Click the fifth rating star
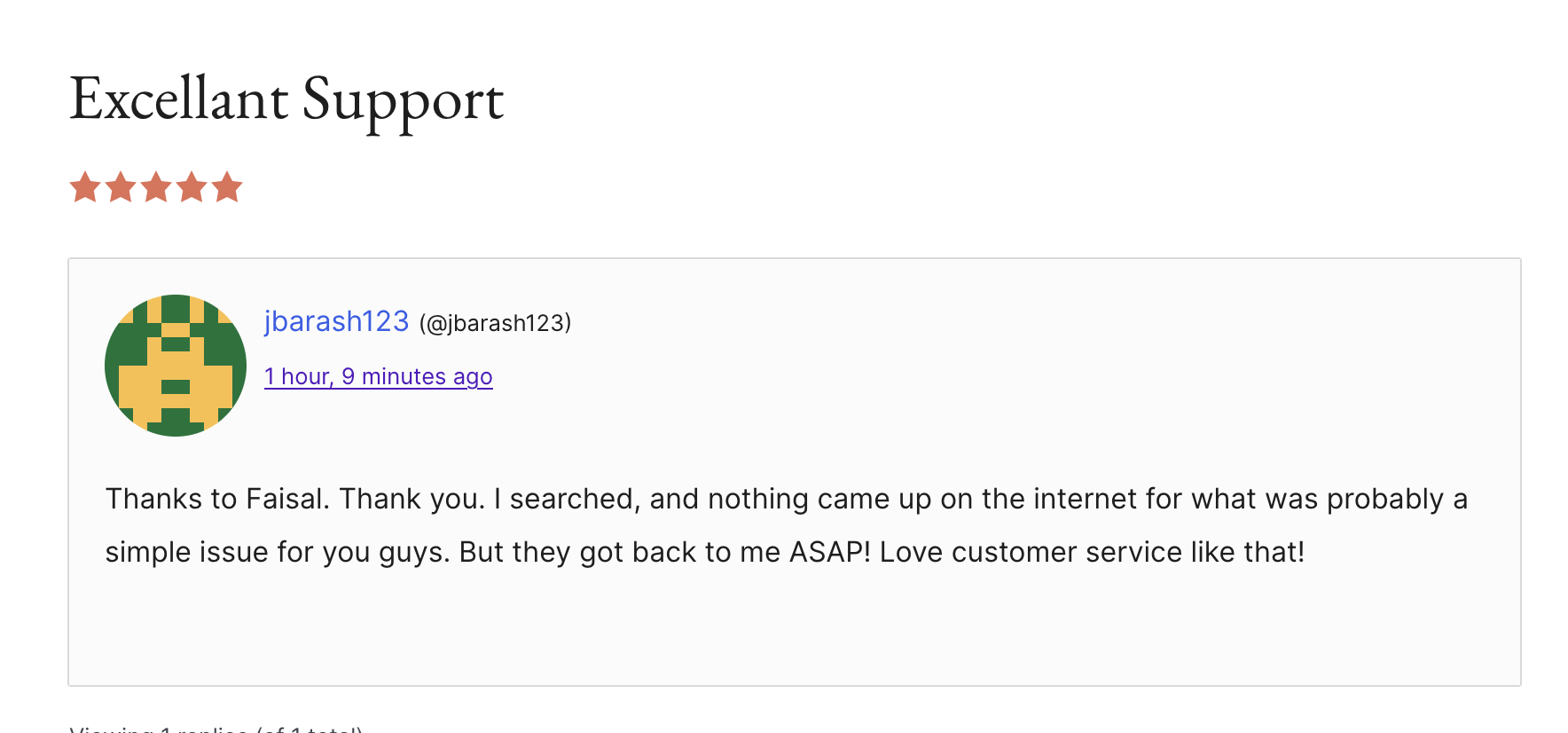The image size is (1568, 733). click(x=227, y=187)
